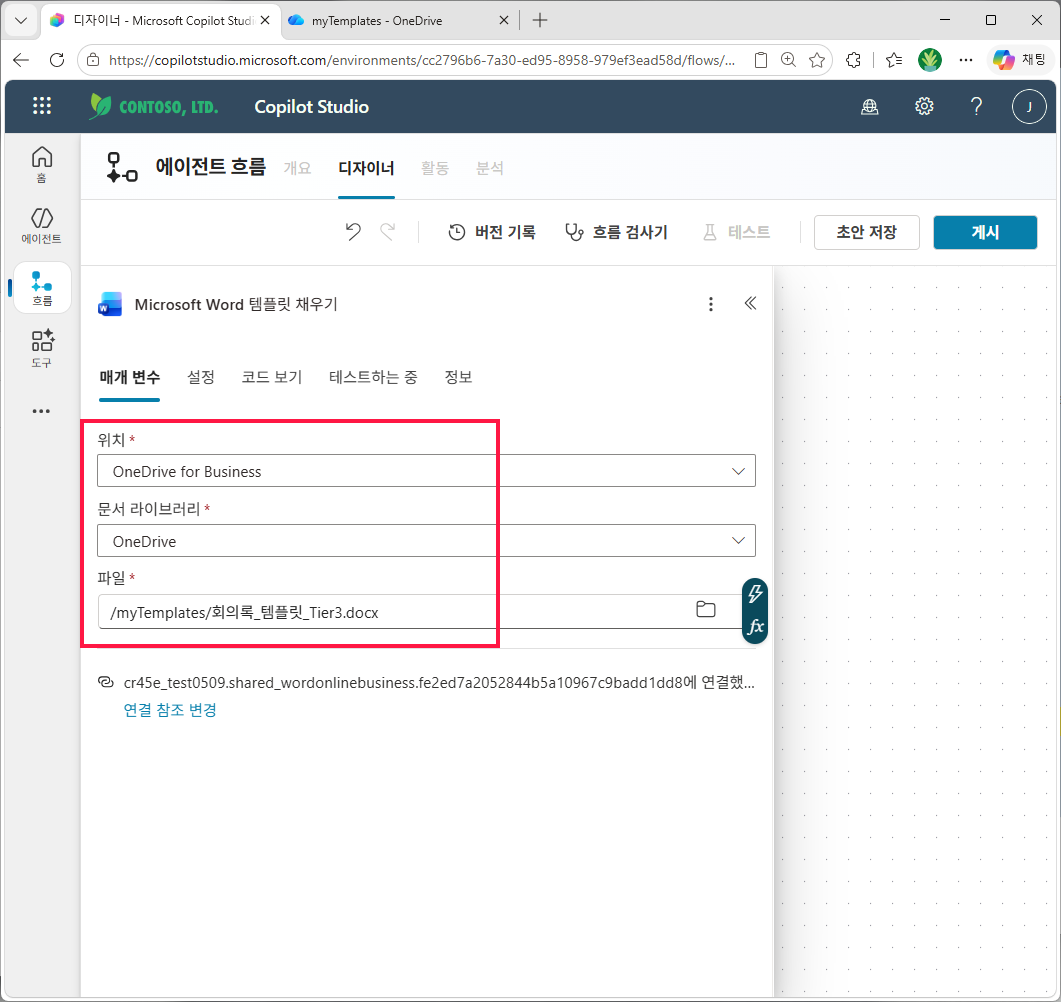
Task: Click the Contoso, Ltd. logo
Action: point(154,106)
